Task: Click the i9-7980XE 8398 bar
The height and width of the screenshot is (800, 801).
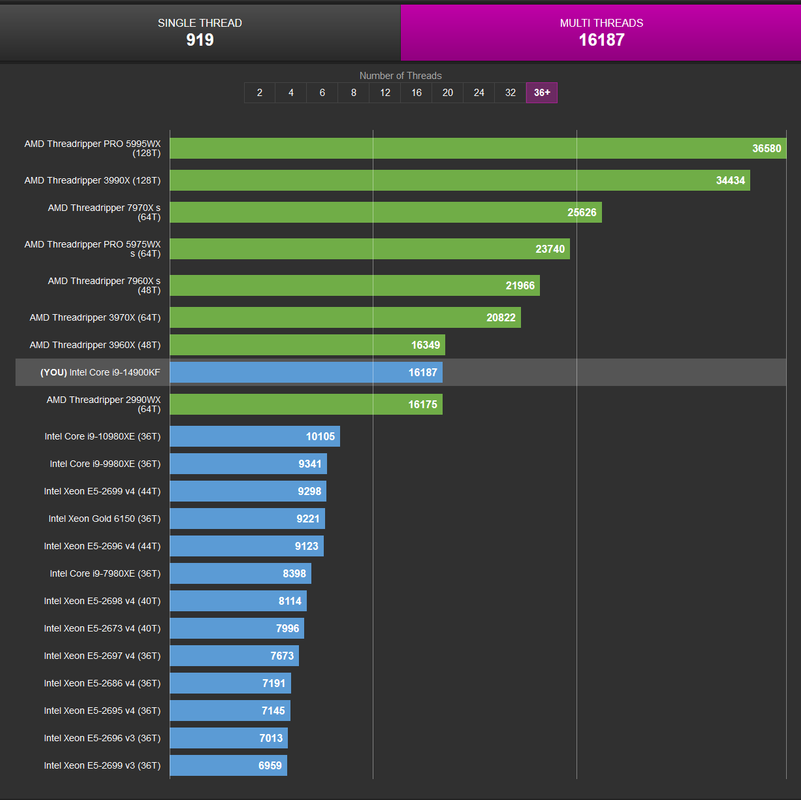Action: (241, 573)
